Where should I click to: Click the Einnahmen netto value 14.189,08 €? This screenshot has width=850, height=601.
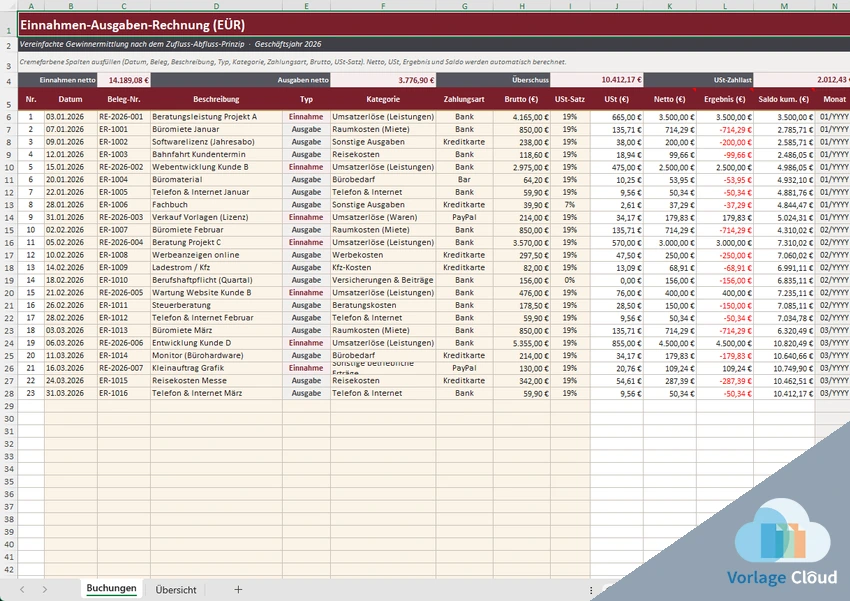[124, 80]
